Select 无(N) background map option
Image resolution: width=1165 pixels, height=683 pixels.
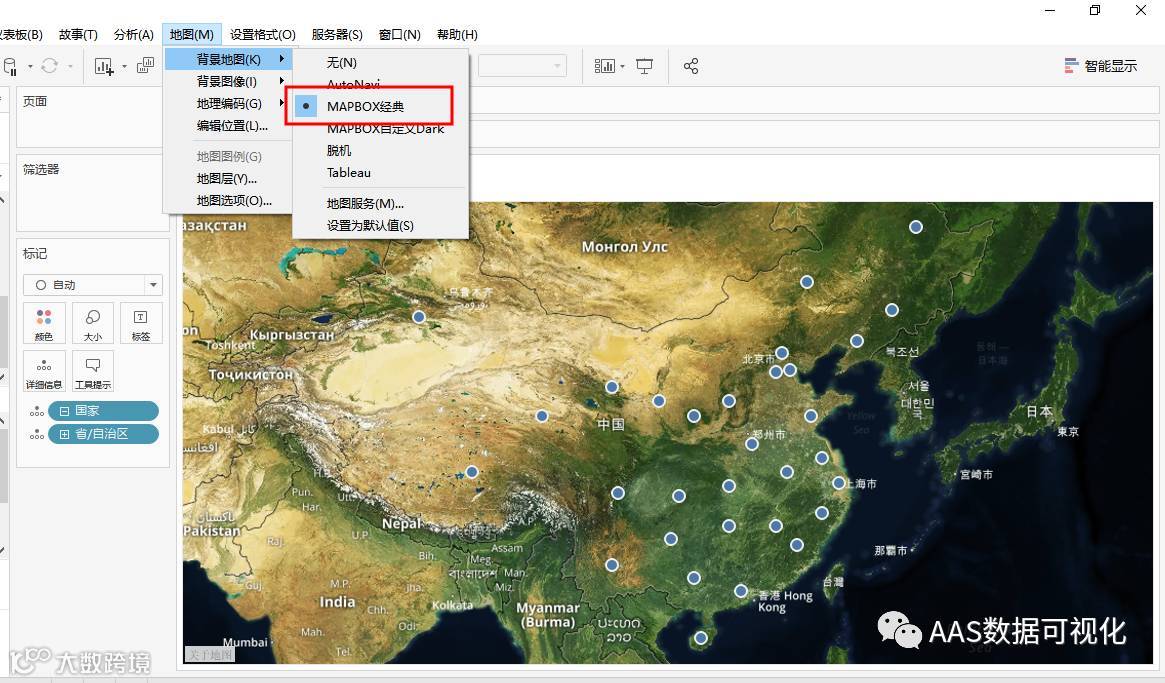(x=380, y=62)
